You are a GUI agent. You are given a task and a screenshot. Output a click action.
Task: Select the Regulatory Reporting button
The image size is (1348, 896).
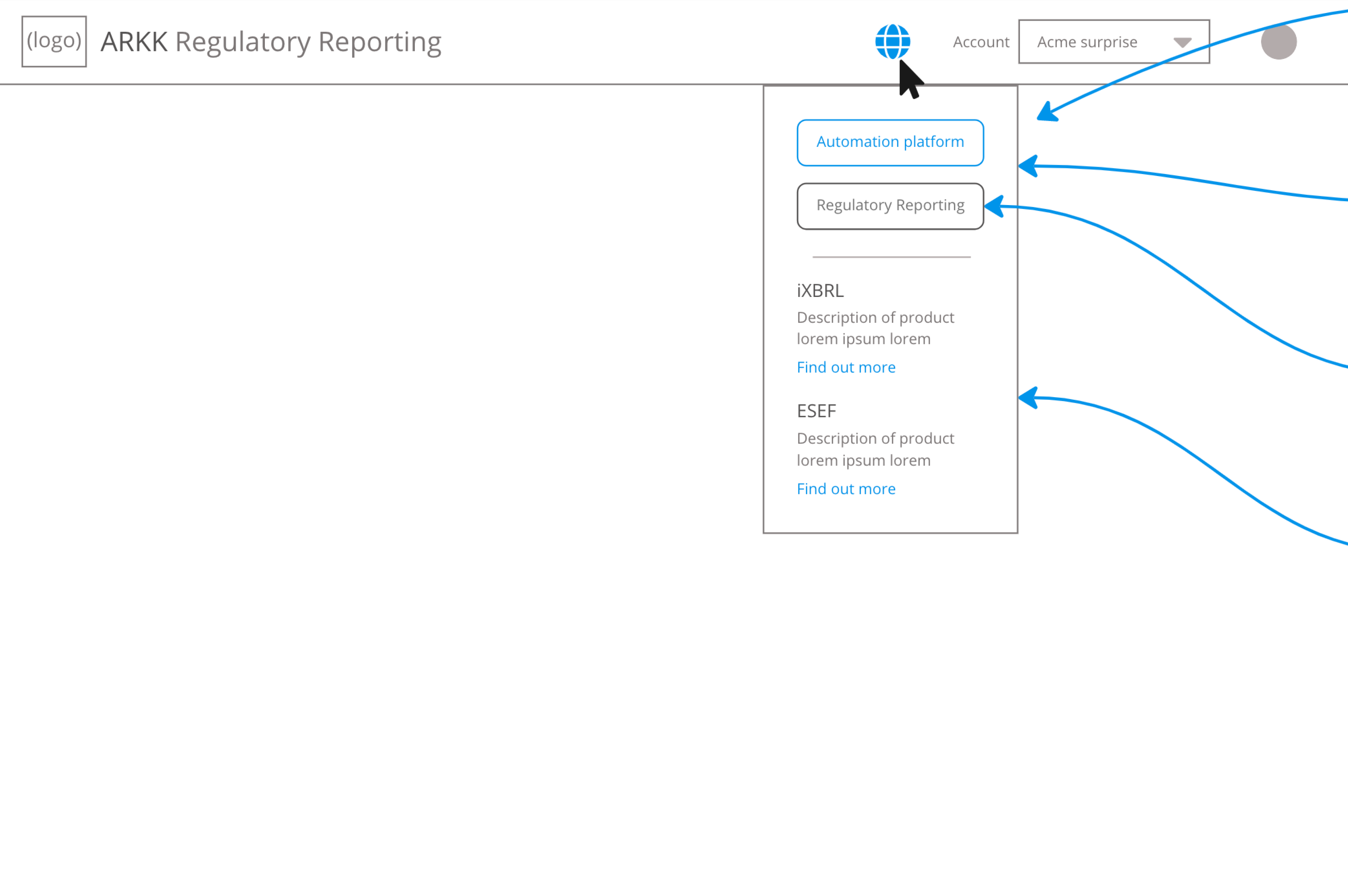tap(890, 206)
